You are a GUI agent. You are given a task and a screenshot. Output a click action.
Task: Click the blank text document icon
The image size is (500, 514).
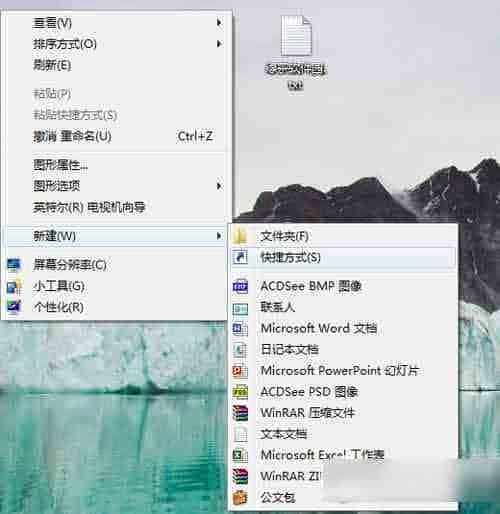[240, 434]
